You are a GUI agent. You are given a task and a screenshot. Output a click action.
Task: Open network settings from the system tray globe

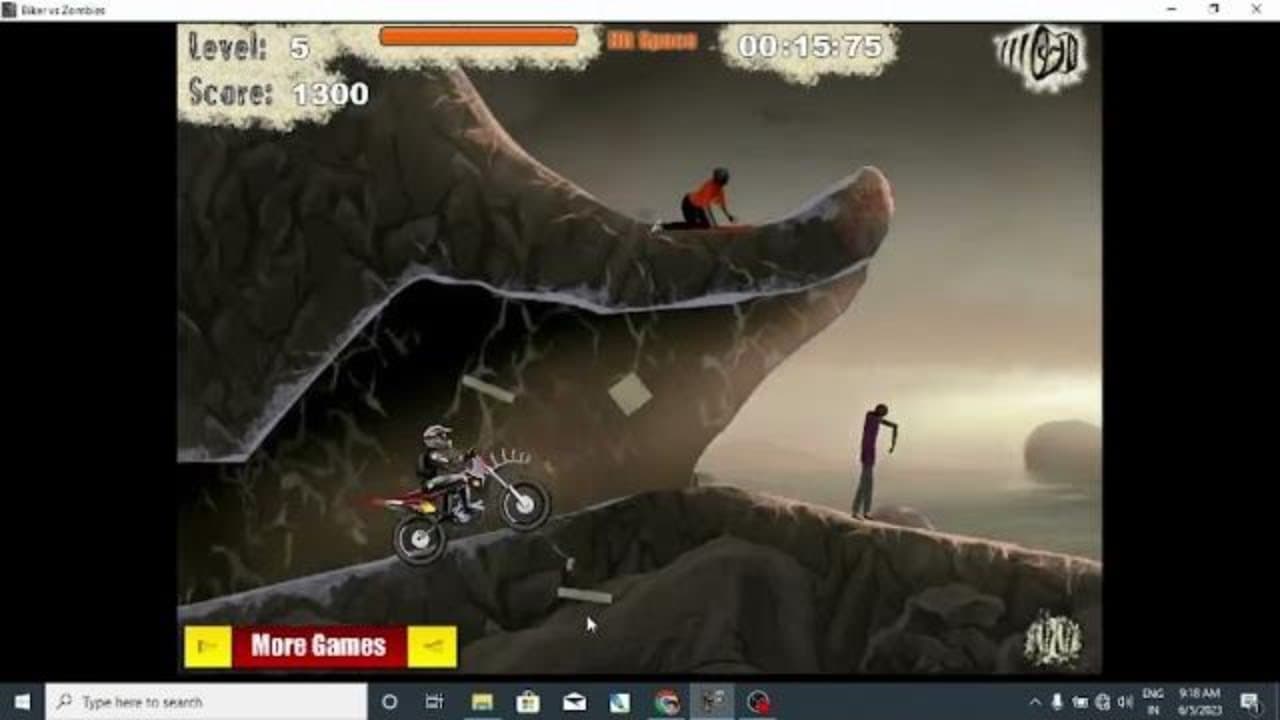1102,702
